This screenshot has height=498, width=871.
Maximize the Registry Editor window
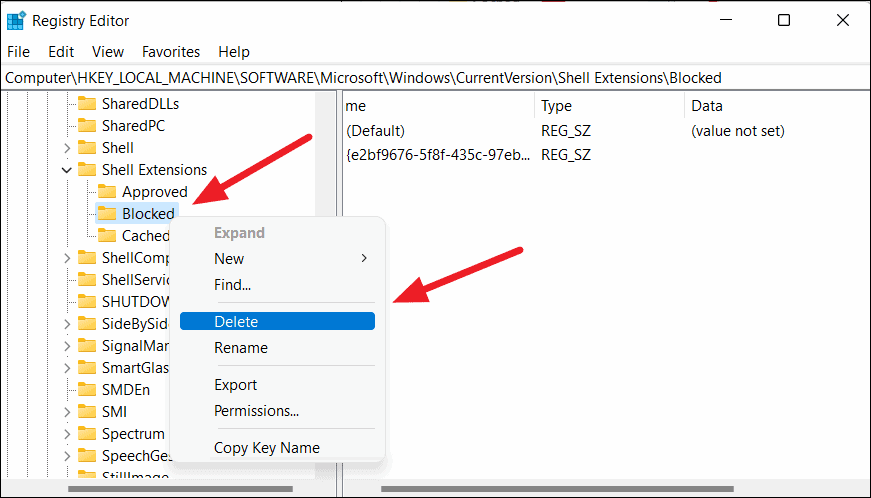(x=784, y=21)
